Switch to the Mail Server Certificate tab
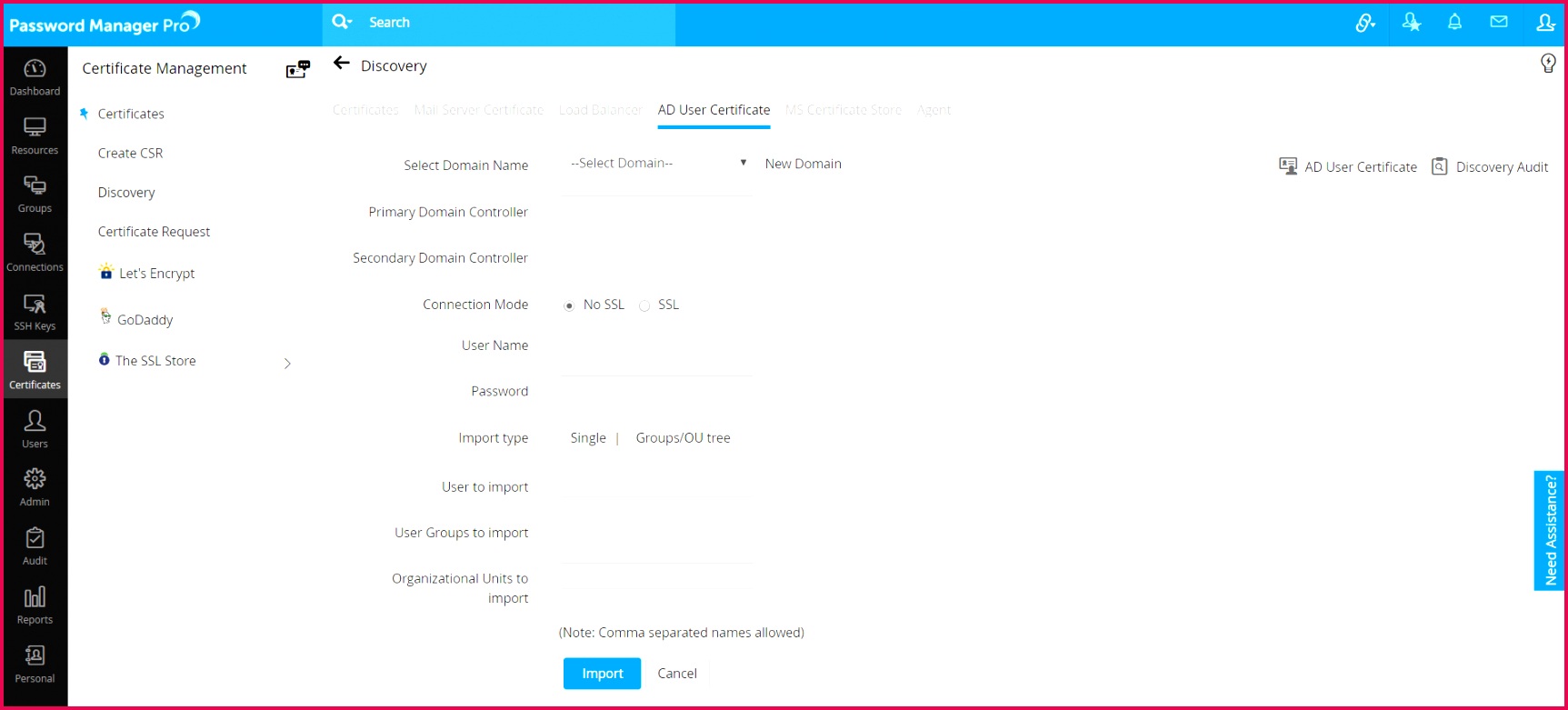1568x710 pixels. click(479, 110)
